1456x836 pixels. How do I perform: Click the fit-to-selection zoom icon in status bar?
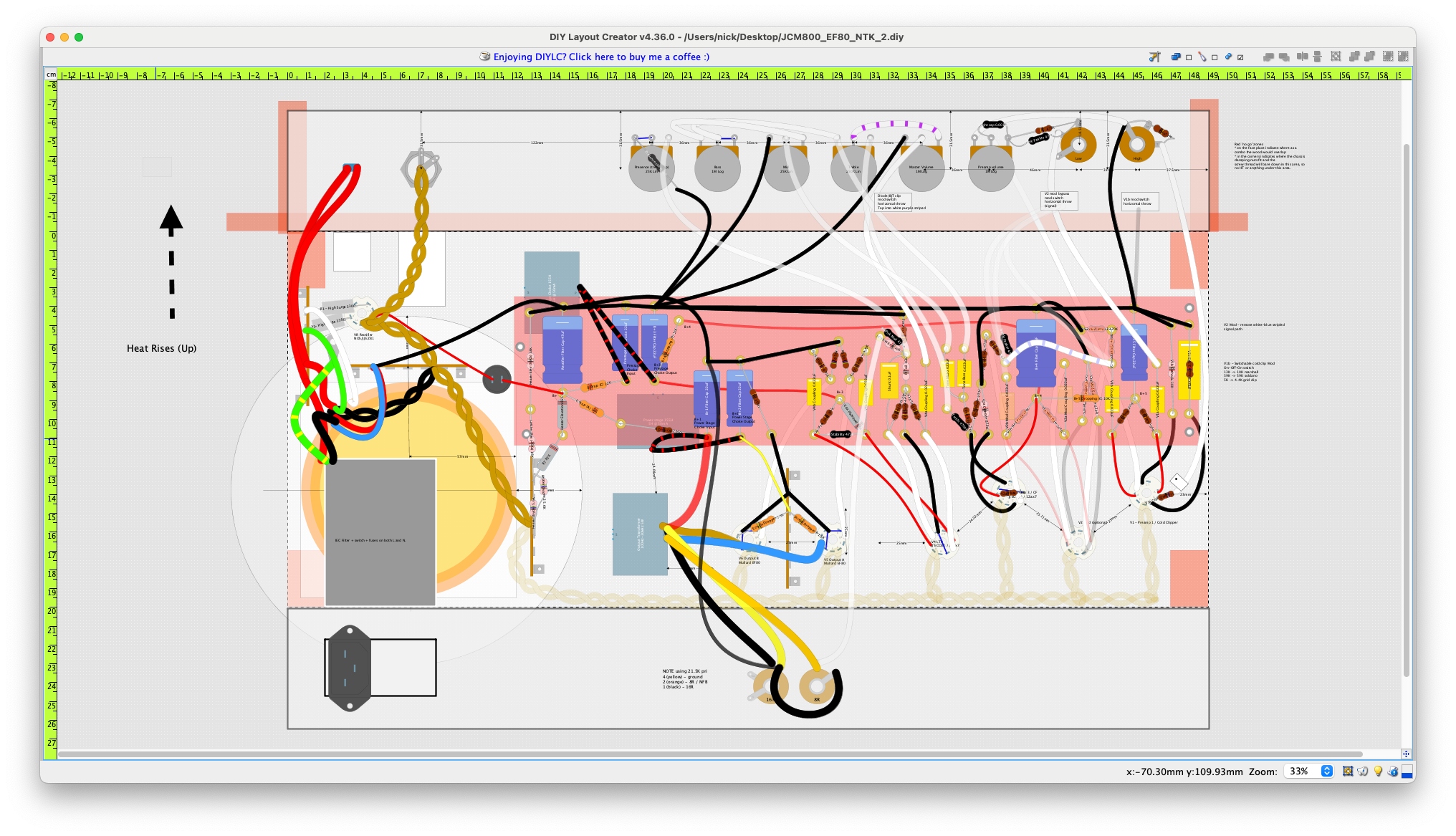(1347, 772)
